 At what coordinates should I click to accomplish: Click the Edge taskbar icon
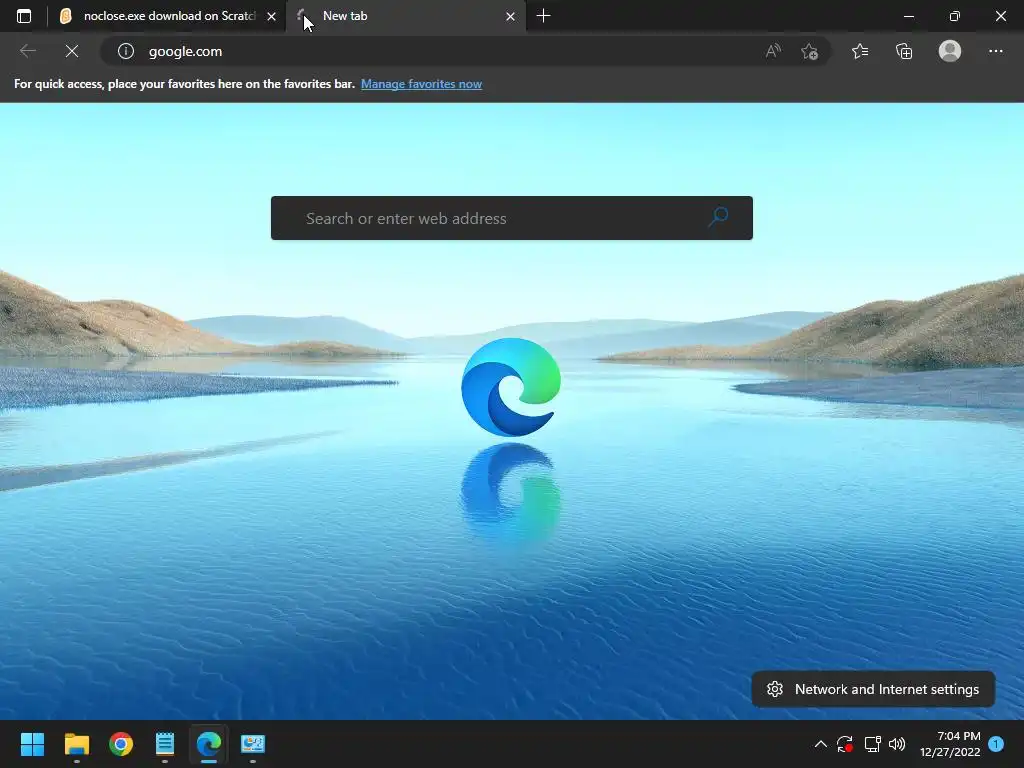pos(209,744)
